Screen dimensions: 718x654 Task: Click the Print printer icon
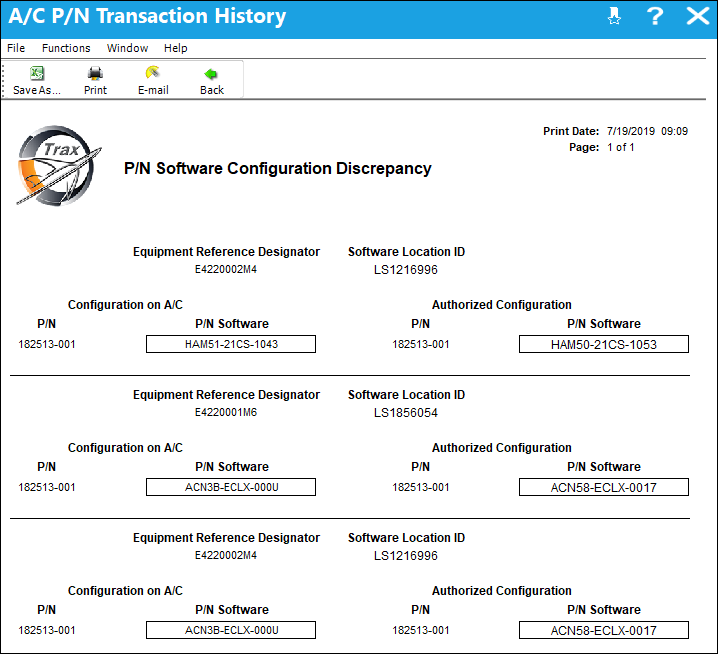pyautogui.click(x=95, y=73)
